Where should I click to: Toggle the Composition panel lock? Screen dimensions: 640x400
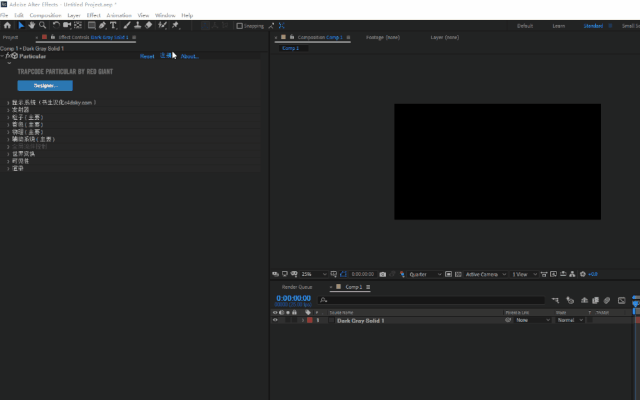[x=292, y=37]
